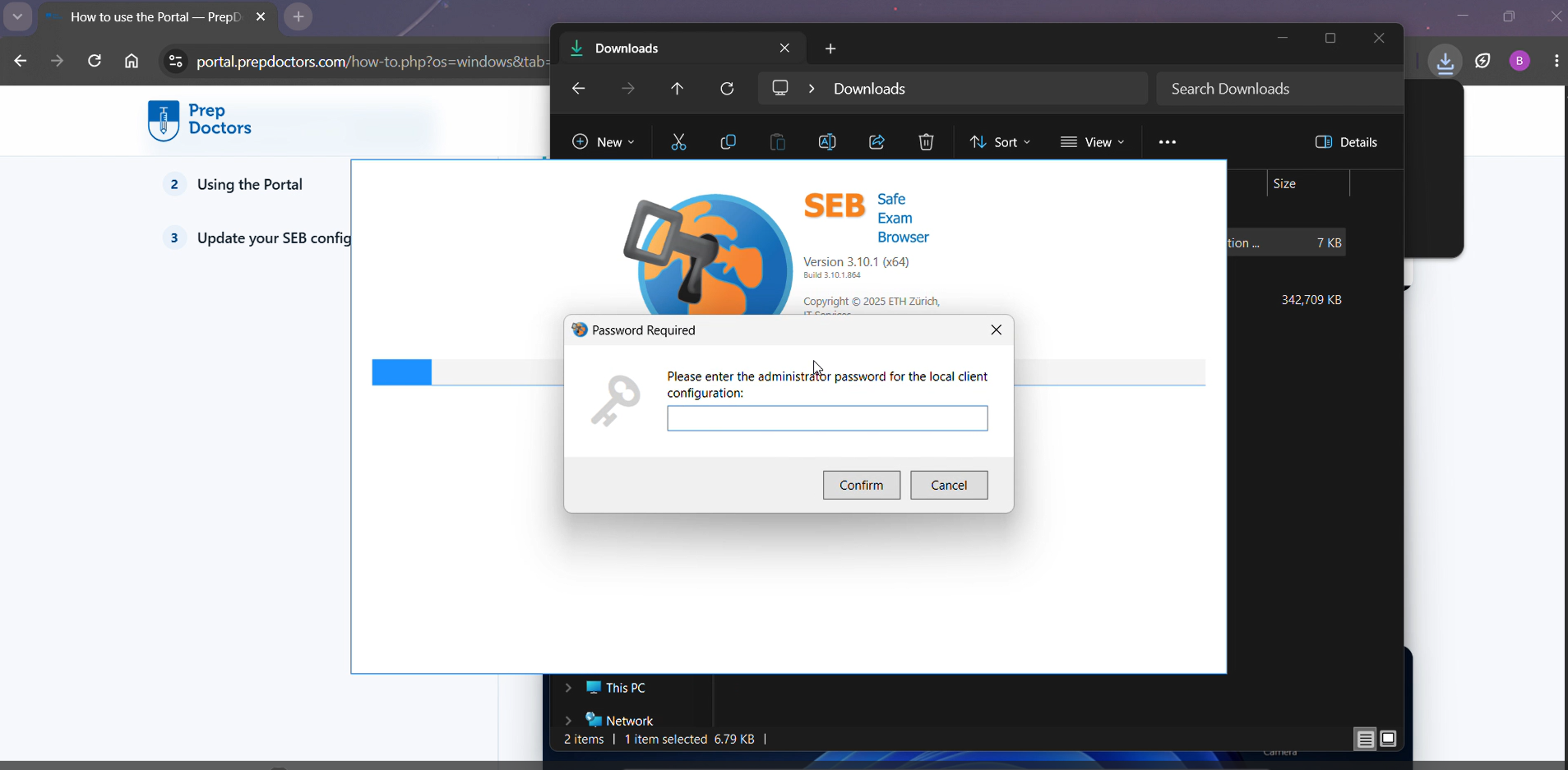Minimize the File Explorer window

tap(1282, 39)
